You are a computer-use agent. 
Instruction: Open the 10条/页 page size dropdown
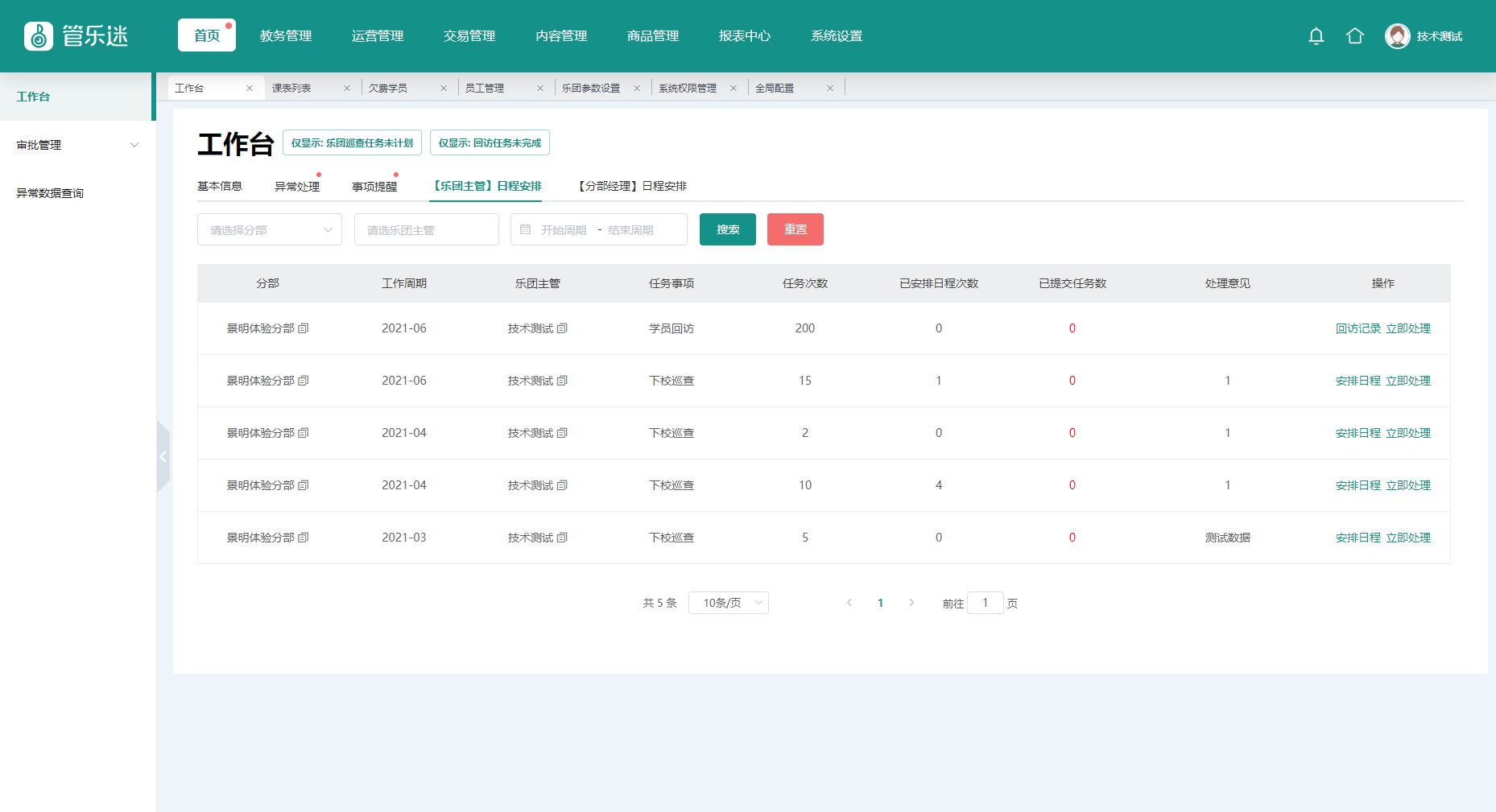728,603
